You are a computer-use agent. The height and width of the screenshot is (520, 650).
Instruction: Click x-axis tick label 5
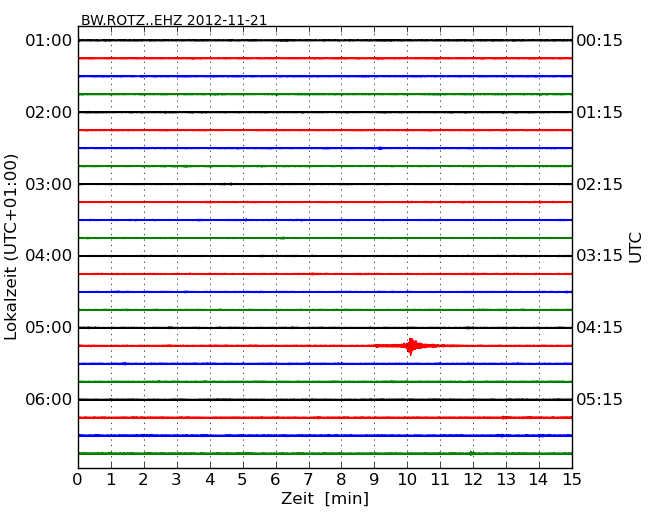[x=243, y=480]
